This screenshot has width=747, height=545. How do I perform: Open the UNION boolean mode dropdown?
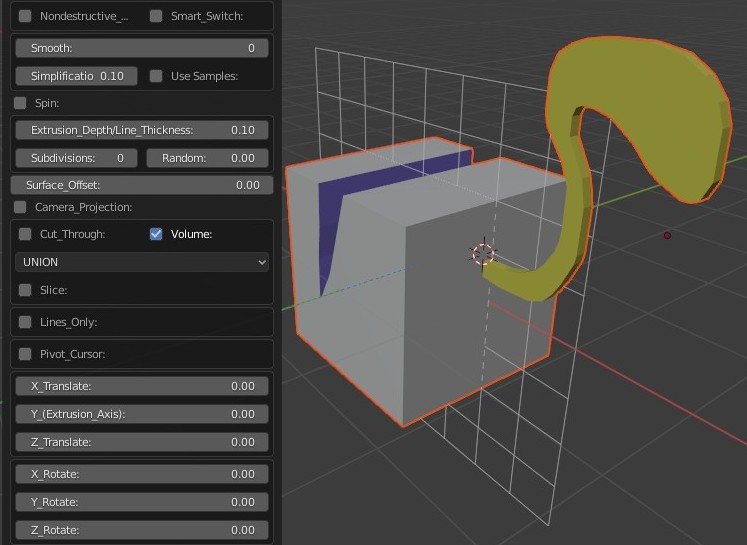click(142, 262)
